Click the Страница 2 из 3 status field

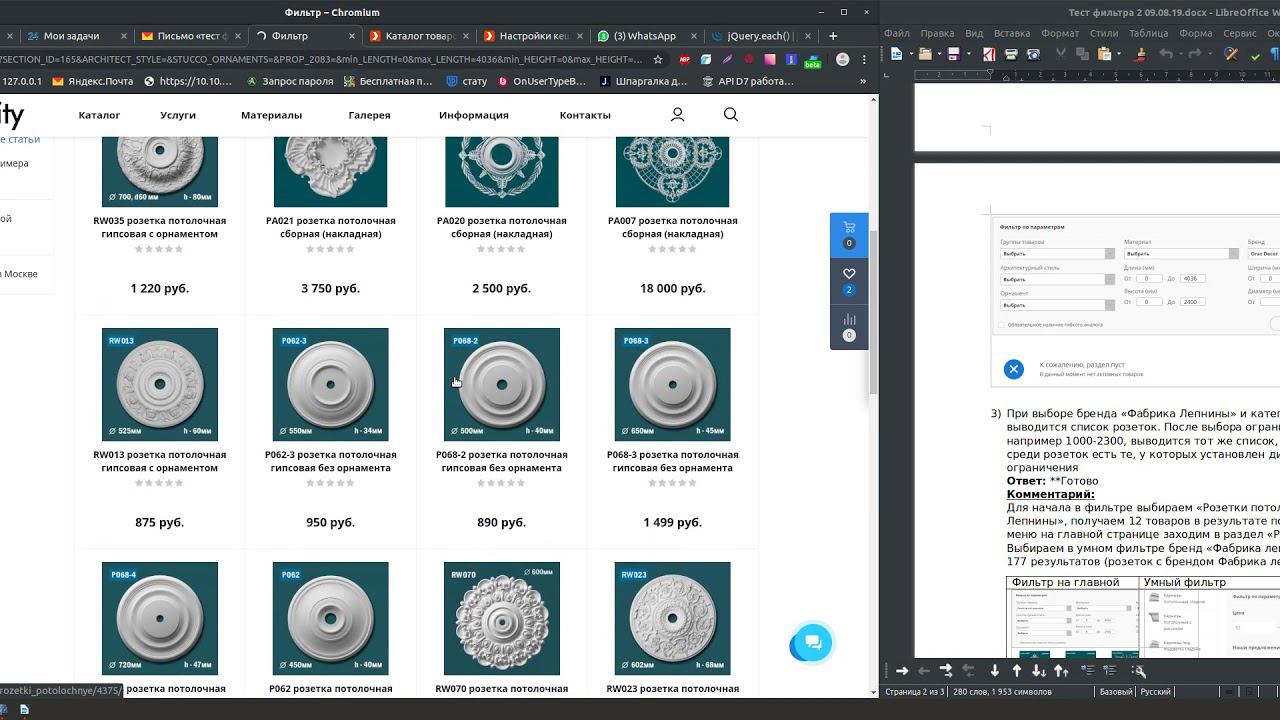click(x=914, y=692)
